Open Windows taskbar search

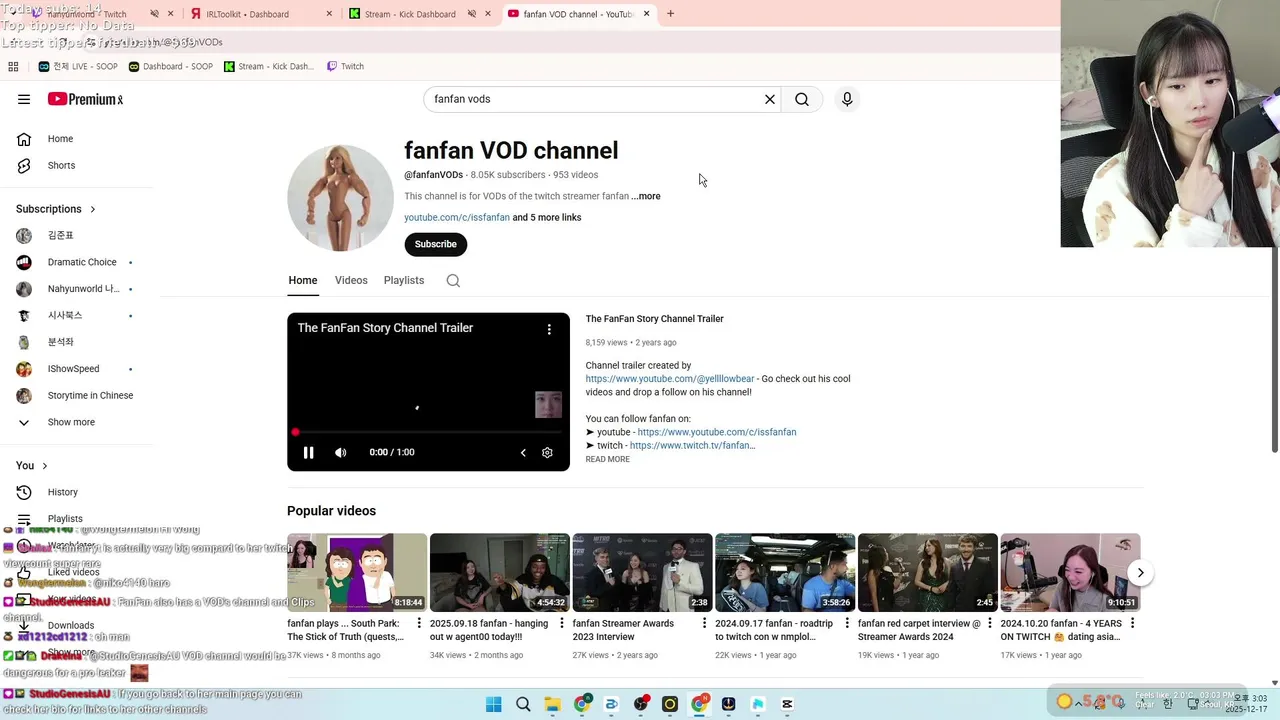pyautogui.click(x=523, y=704)
